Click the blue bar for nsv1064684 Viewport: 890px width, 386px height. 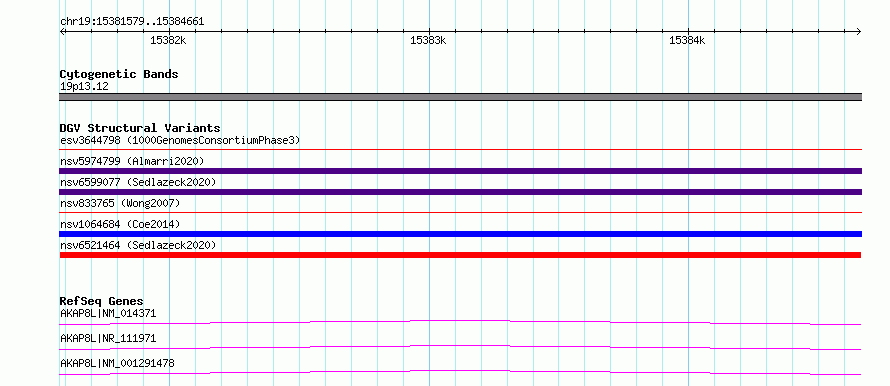pos(461,234)
